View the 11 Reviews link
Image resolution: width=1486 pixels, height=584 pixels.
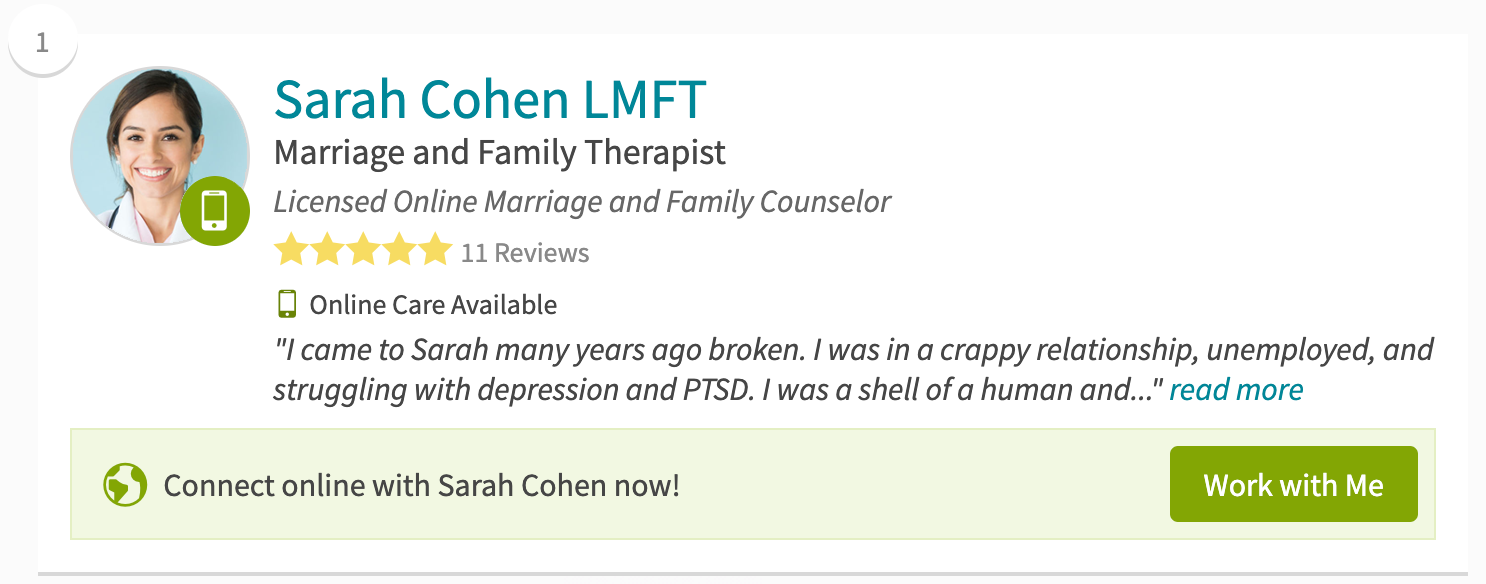pos(525,253)
